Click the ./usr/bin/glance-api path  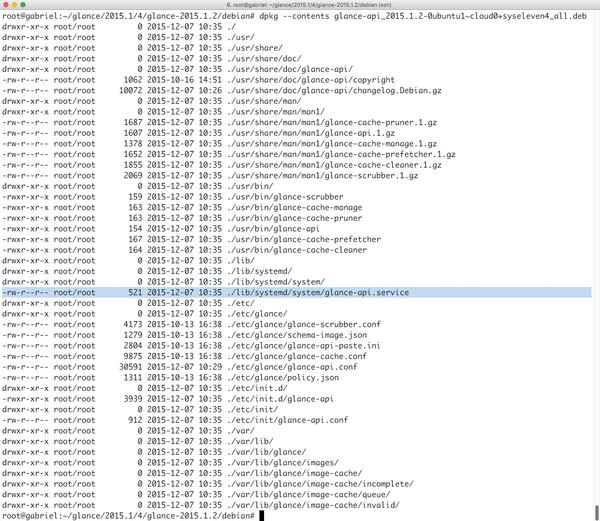coord(273,229)
